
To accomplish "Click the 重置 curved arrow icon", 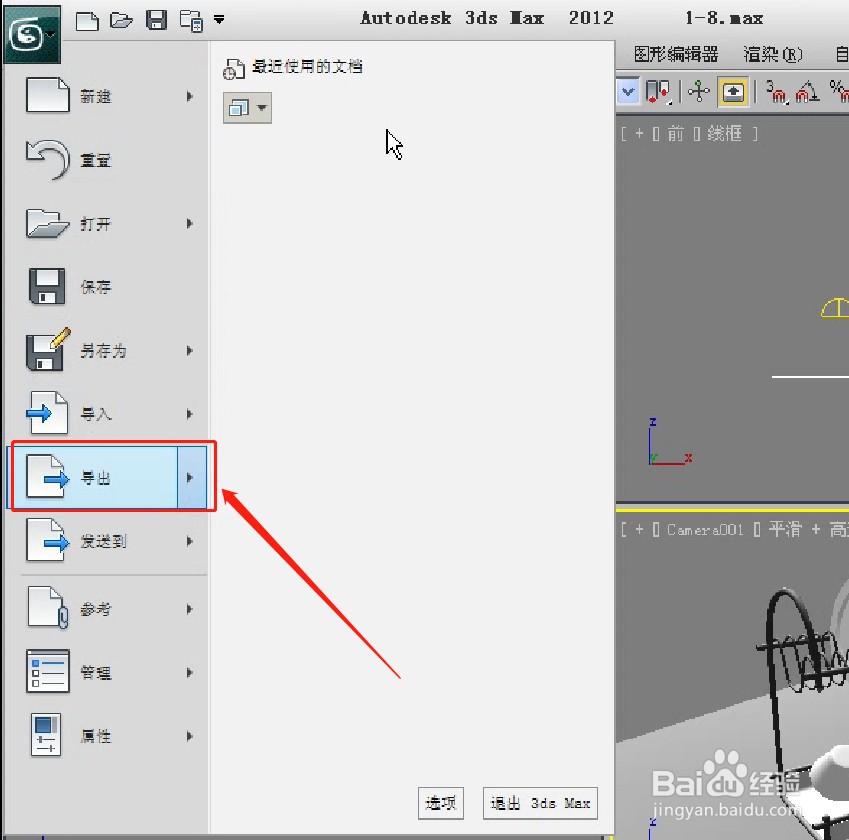I will [x=48, y=159].
